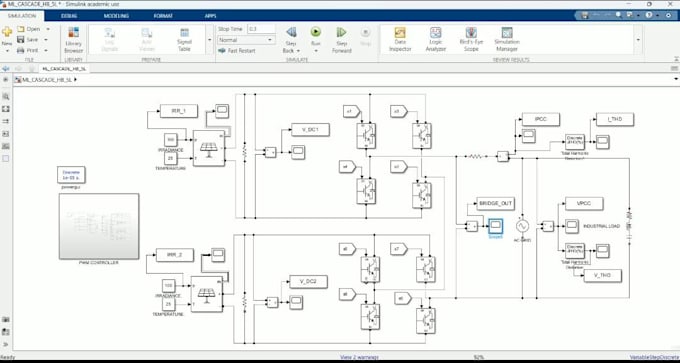Image resolution: width=680 pixels, height=363 pixels.
Task: Click the VariableStepDiscrete solver link
Action: [654, 357]
